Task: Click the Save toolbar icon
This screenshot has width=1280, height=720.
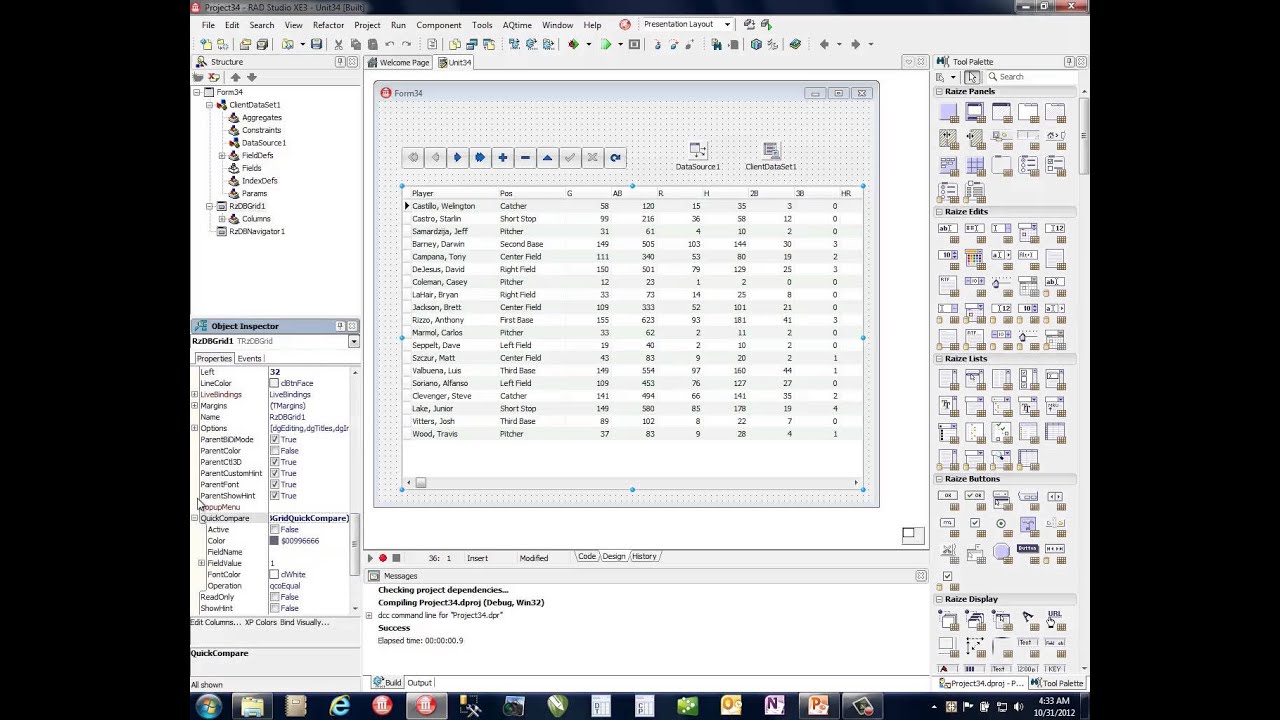Action: click(x=316, y=44)
